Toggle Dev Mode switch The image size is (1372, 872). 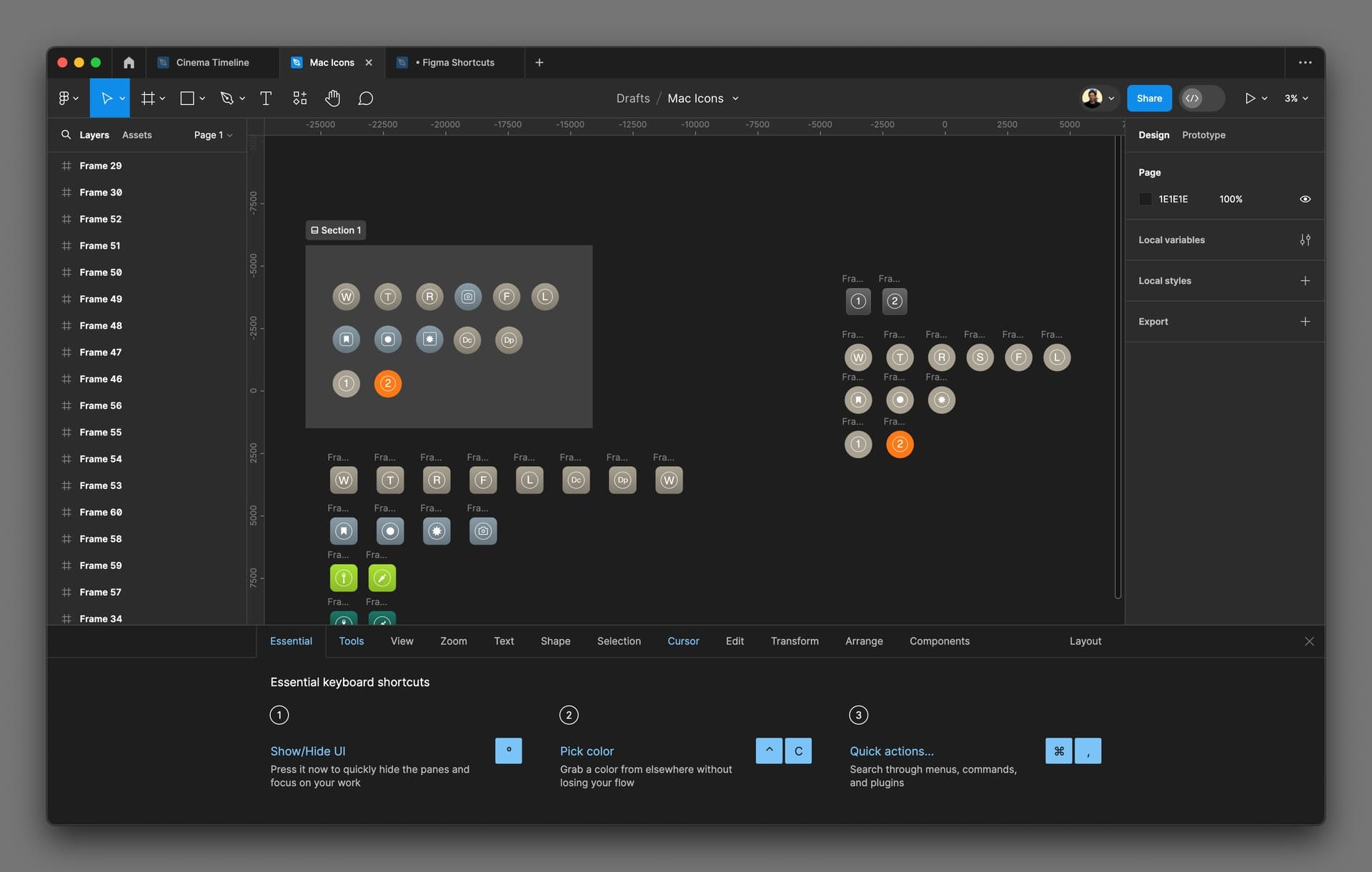1201,98
